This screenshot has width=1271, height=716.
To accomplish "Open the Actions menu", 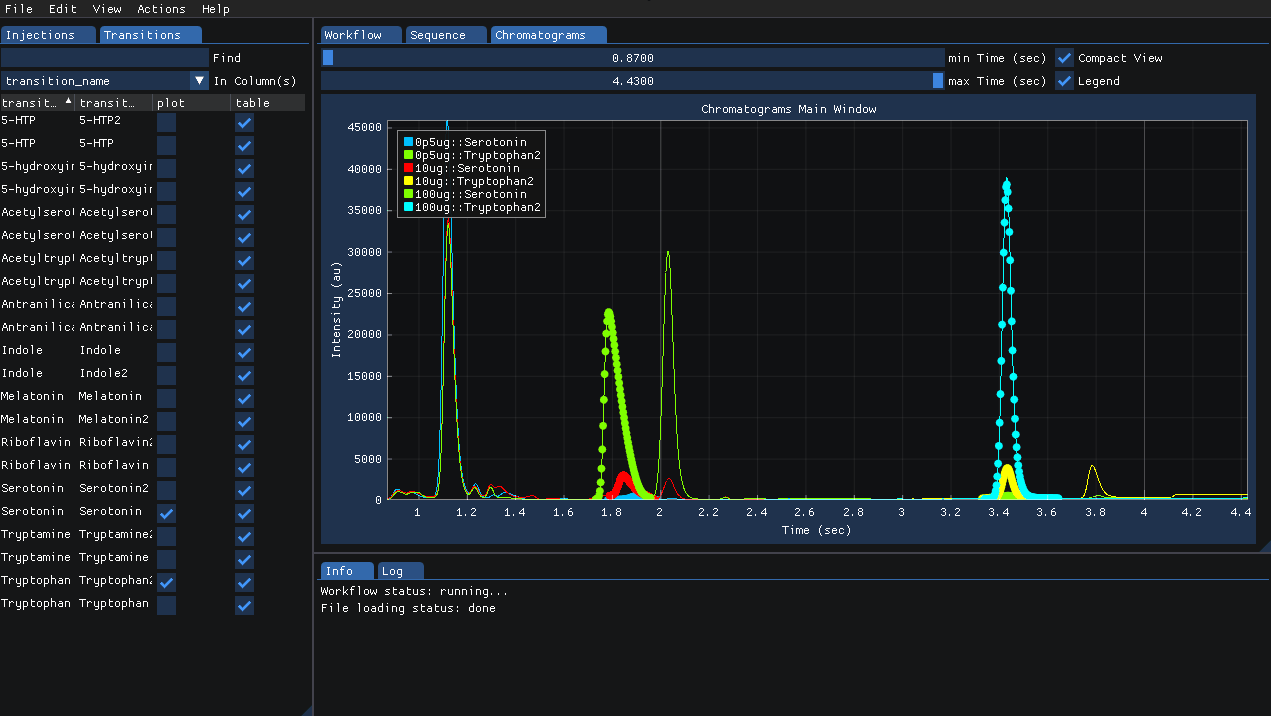I will coord(161,9).
